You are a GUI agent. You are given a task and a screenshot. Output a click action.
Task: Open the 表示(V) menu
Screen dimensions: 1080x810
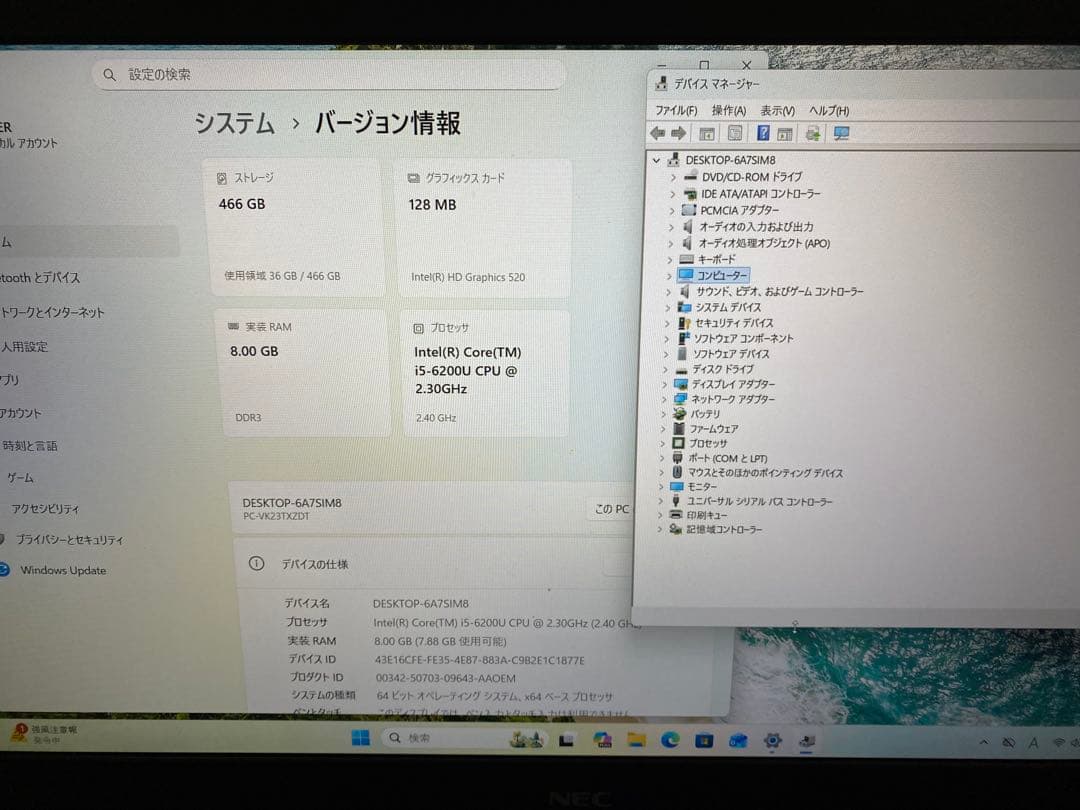pyautogui.click(x=778, y=110)
